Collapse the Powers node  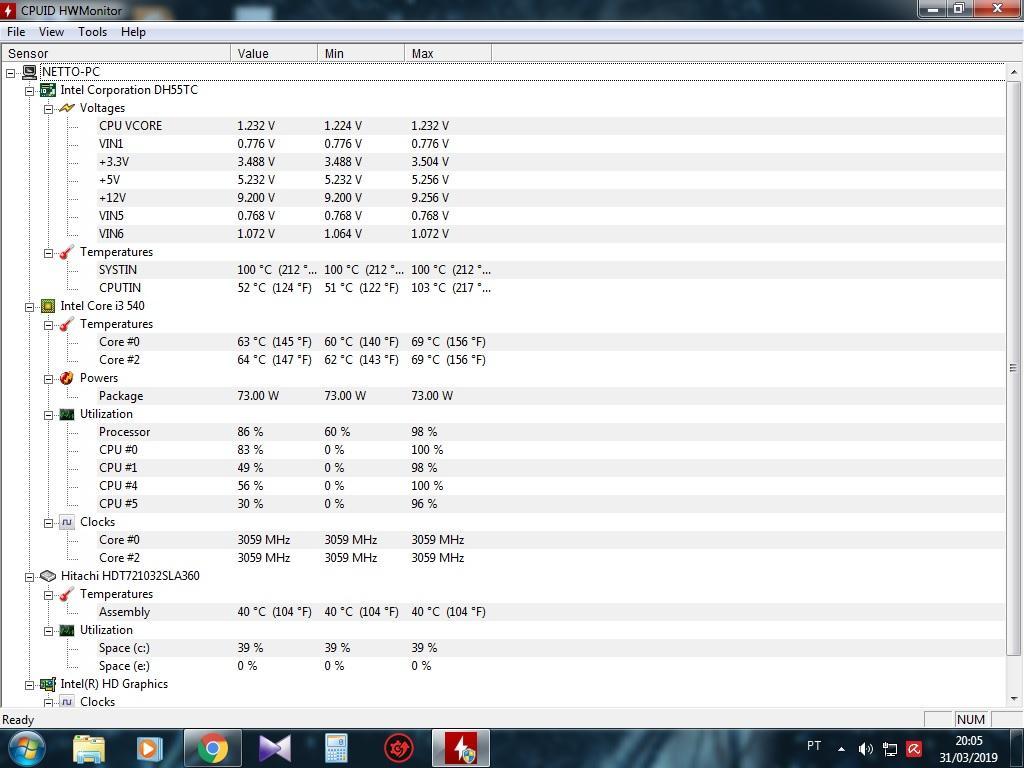point(48,379)
